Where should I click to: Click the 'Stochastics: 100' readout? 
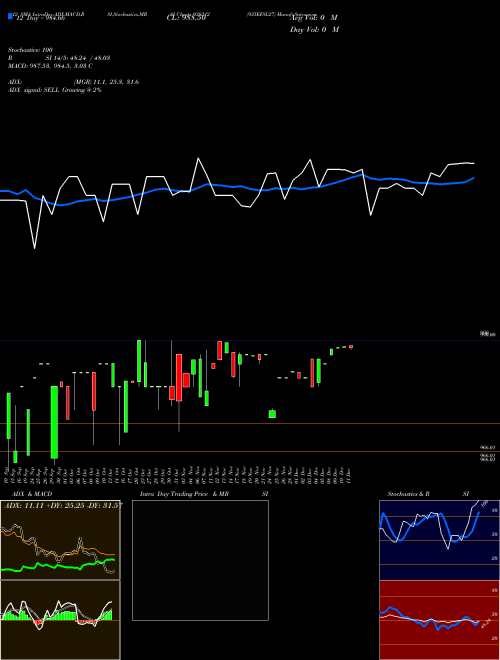coord(30,50)
